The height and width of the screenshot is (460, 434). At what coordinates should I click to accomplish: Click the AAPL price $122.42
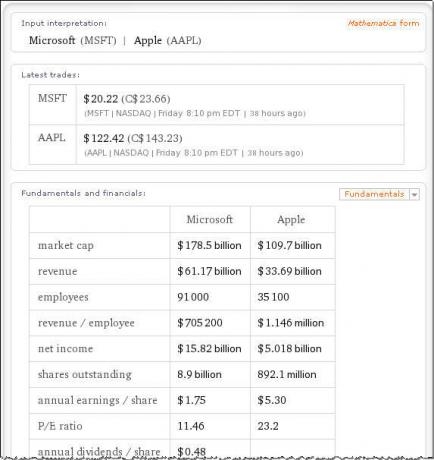coord(104,138)
